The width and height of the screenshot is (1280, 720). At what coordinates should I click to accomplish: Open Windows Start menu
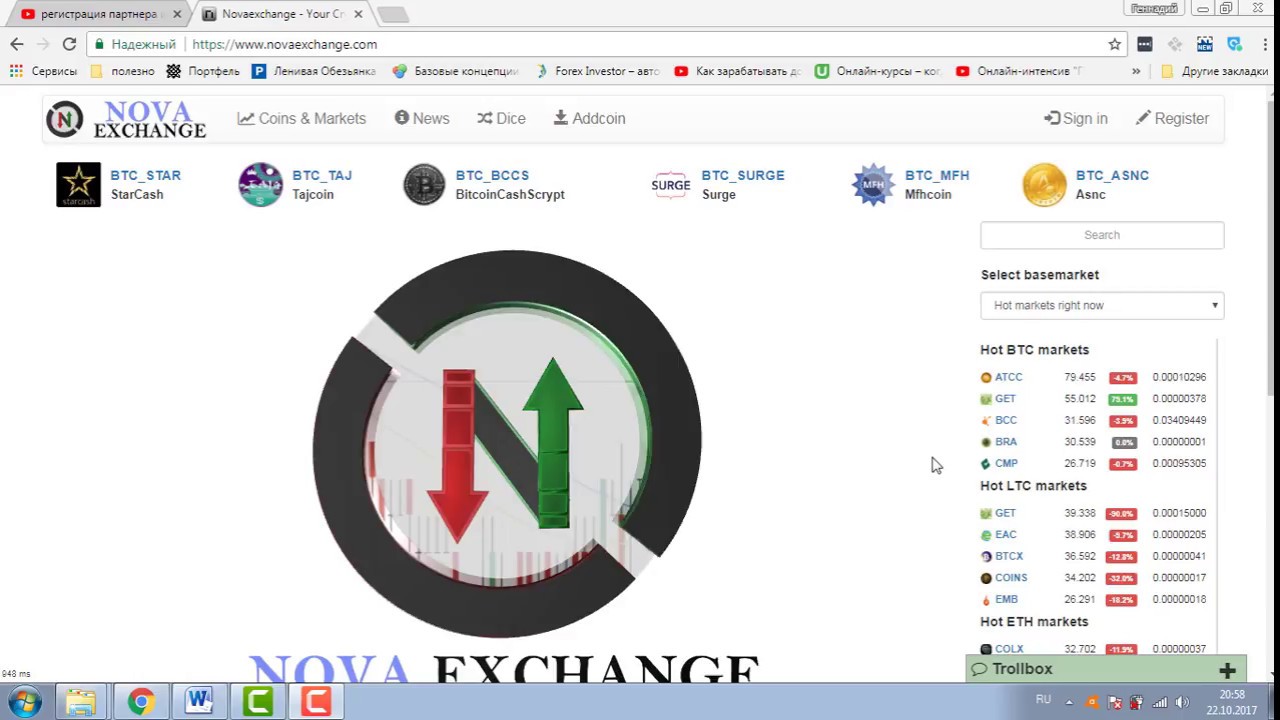point(25,701)
